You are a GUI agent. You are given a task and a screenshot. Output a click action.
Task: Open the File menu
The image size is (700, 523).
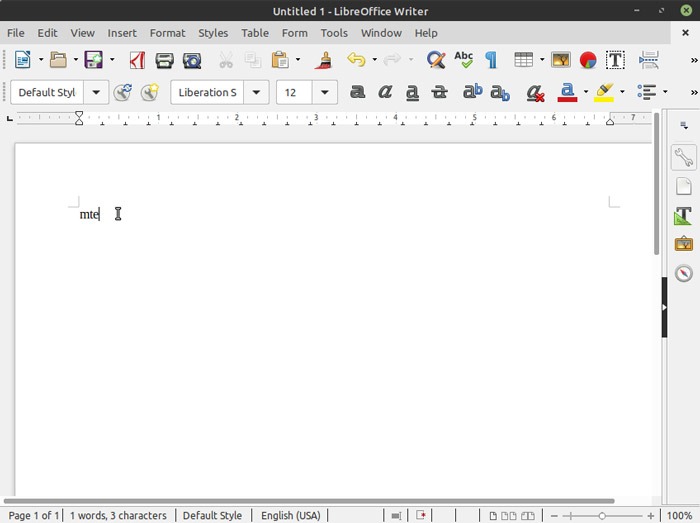16,33
